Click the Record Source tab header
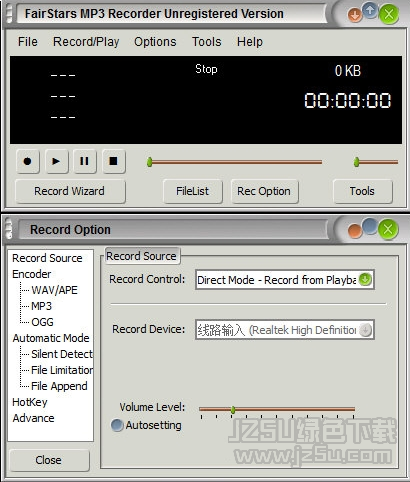The image size is (410, 482). tap(142, 256)
